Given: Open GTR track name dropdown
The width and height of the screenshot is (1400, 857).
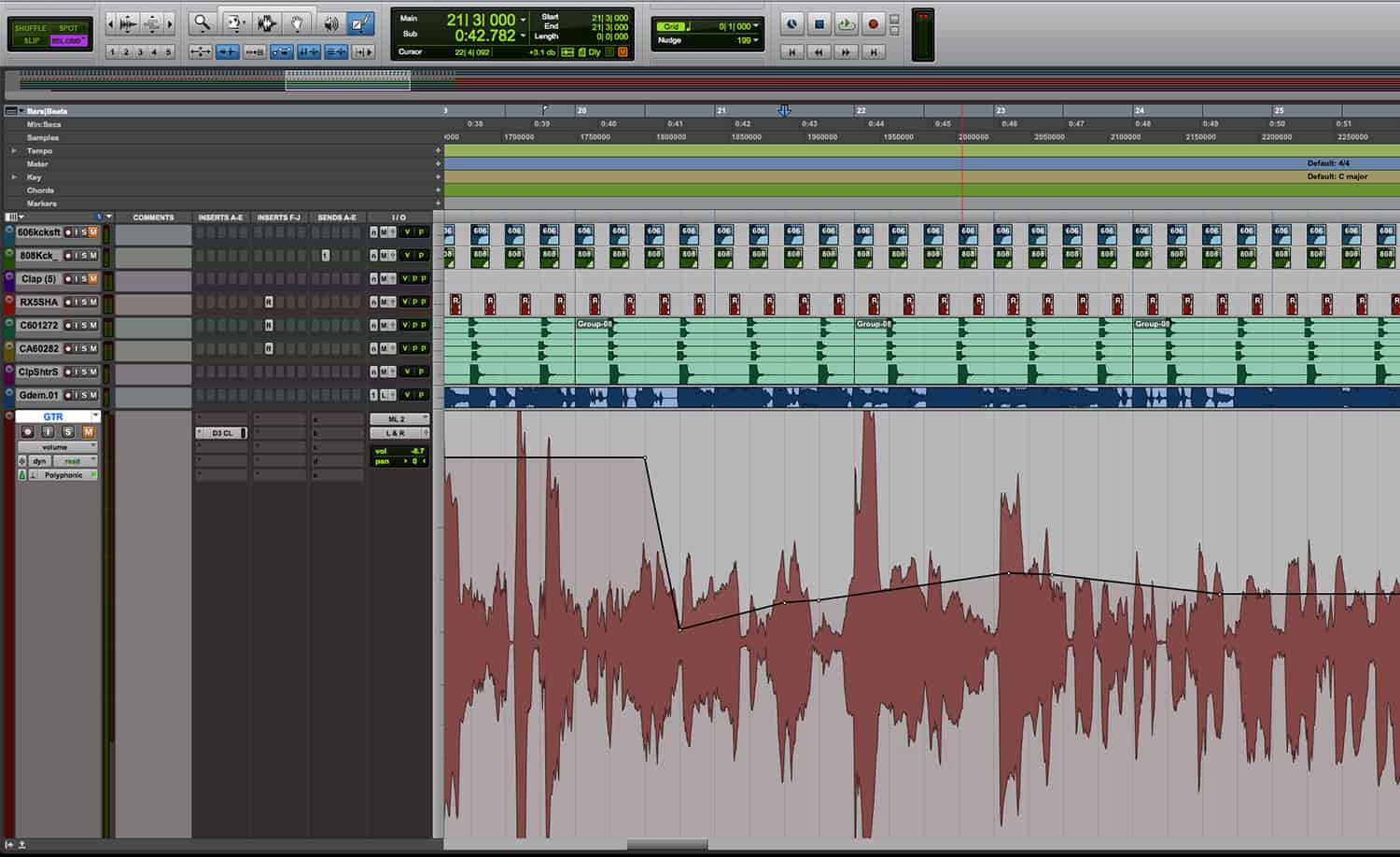Looking at the screenshot, I should tap(94, 416).
